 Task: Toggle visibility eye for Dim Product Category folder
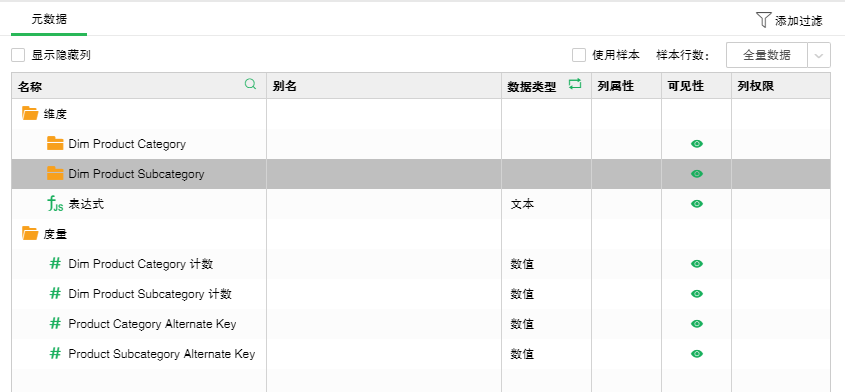click(x=697, y=144)
